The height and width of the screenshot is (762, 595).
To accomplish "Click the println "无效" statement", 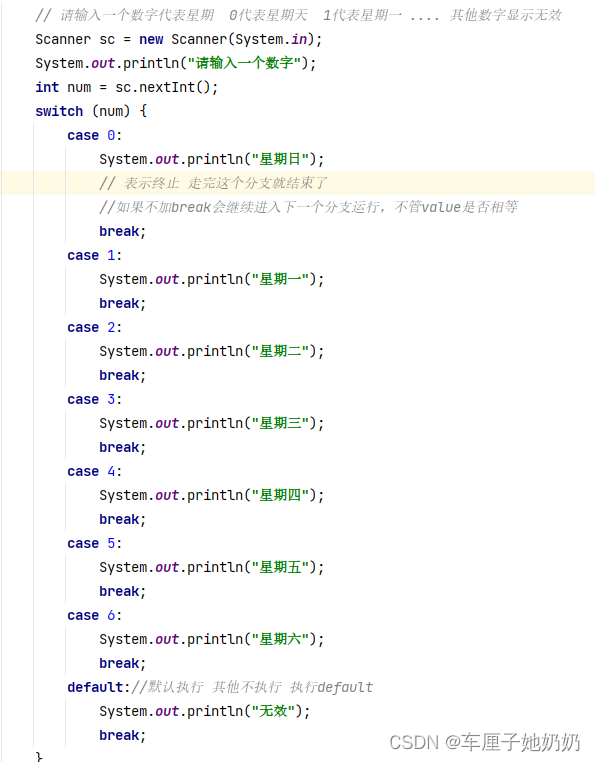I will 205,711.
